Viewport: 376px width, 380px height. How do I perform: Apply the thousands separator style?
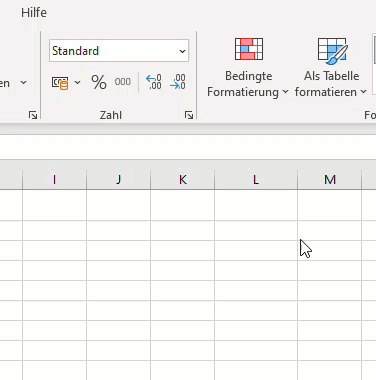click(123, 82)
